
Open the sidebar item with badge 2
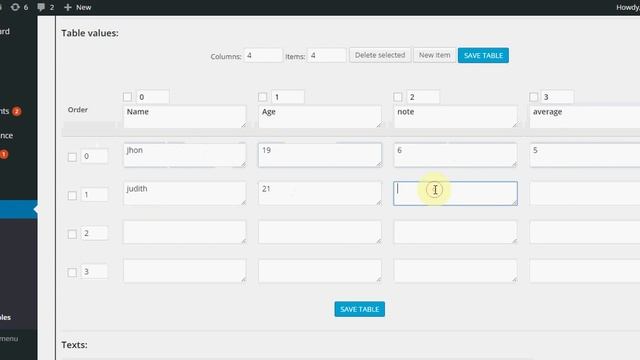click(11, 111)
